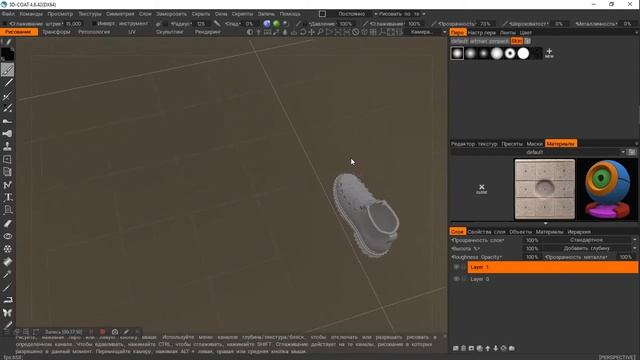
Task: Open the default materials folder dropdown
Action: 538,152
